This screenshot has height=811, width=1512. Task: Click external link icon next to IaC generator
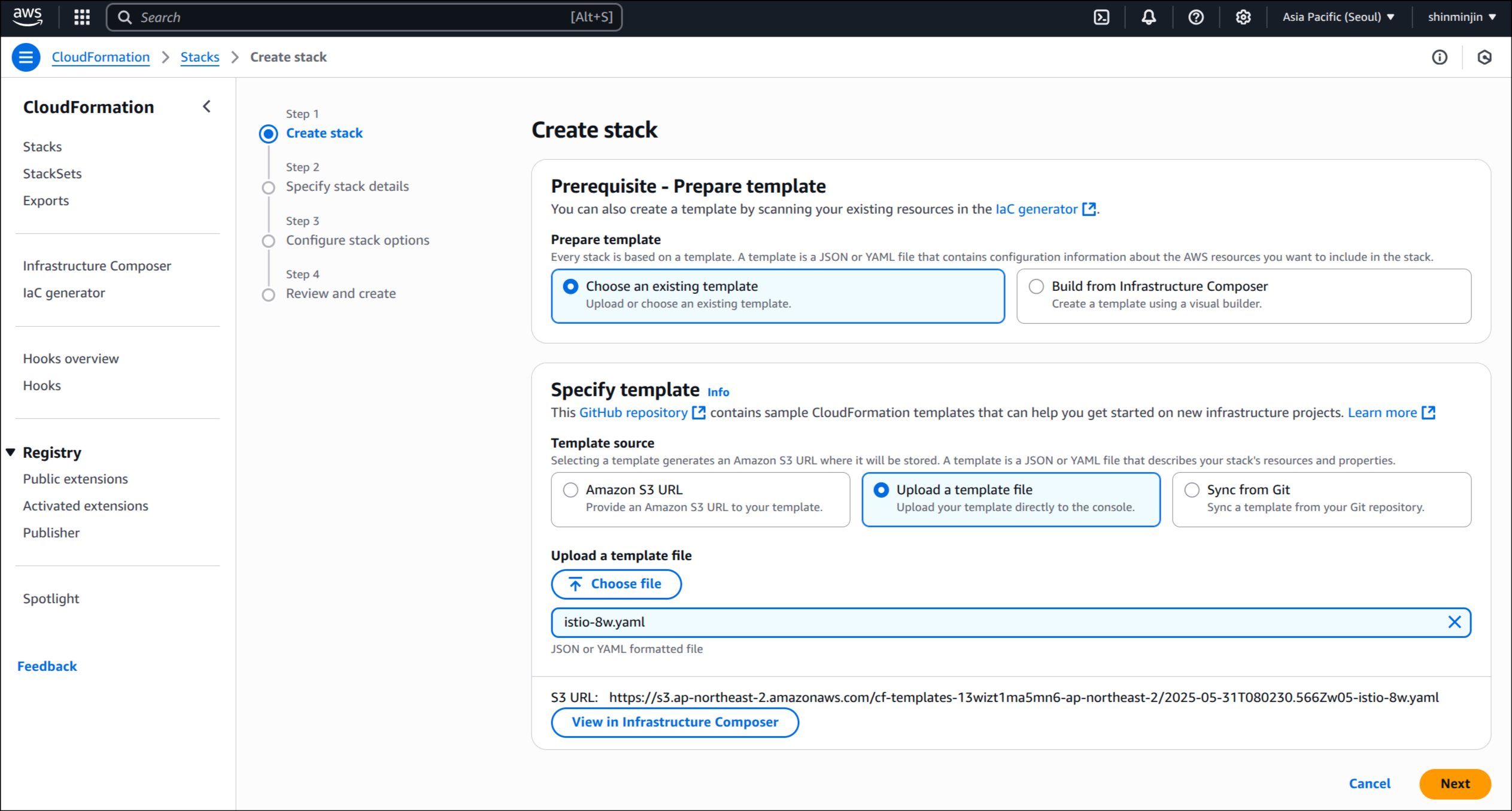click(1089, 209)
